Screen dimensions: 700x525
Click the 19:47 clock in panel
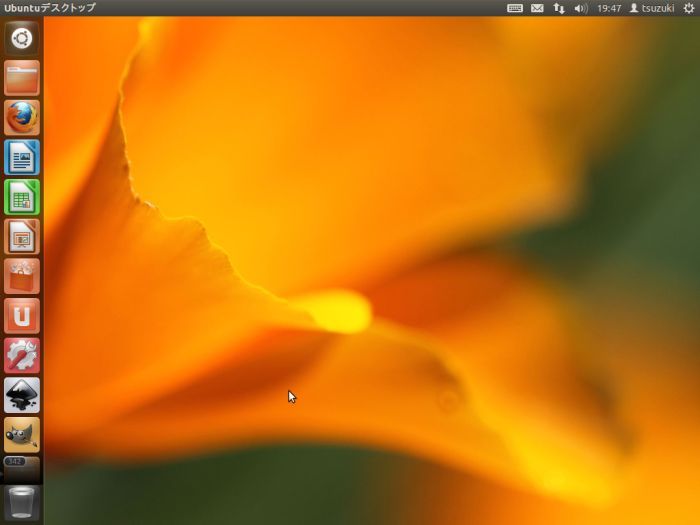(x=609, y=8)
